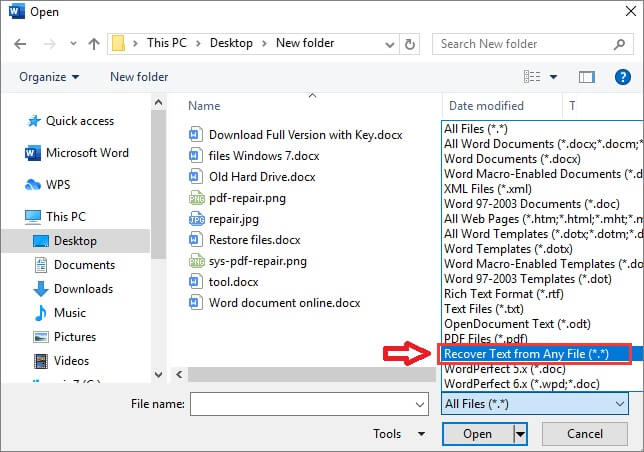The image size is (644, 452).
Task: Open the help question mark icon
Action: tap(621, 77)
